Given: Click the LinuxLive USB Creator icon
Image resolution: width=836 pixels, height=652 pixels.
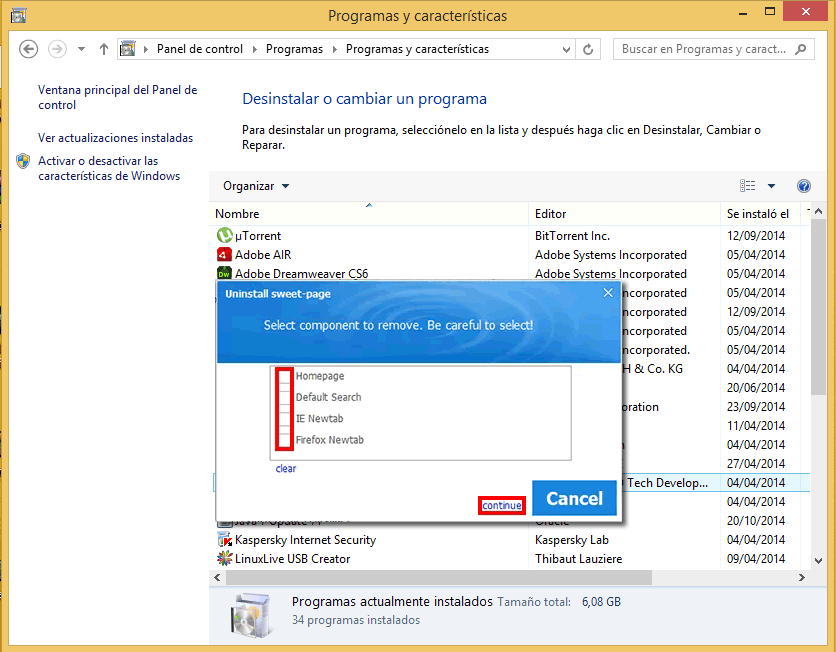Looking at the screenshot, I should 224,559.
